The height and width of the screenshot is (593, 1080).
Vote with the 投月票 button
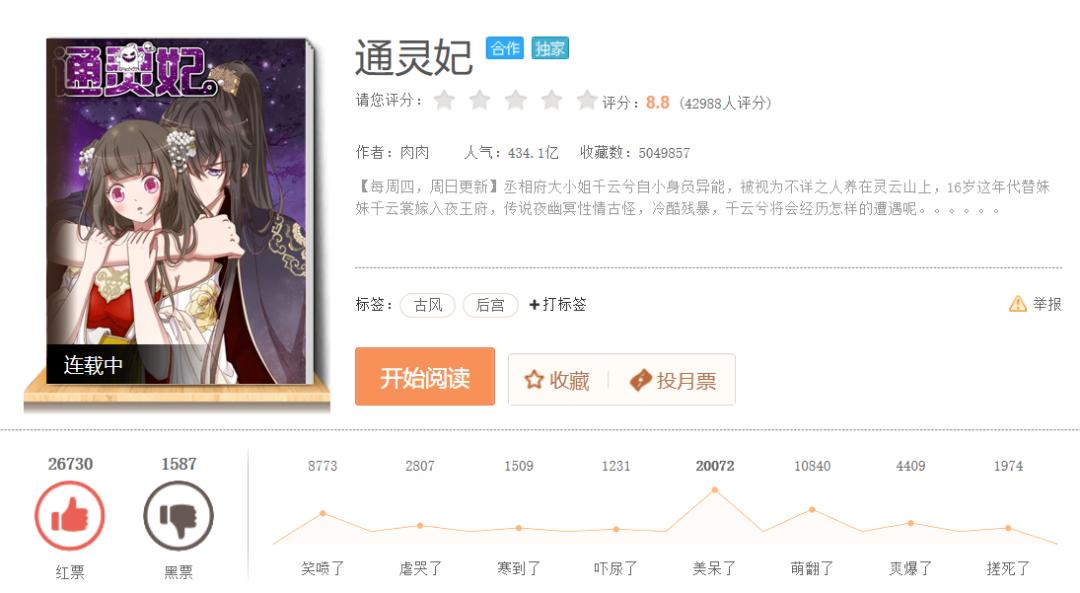[673, 380]
